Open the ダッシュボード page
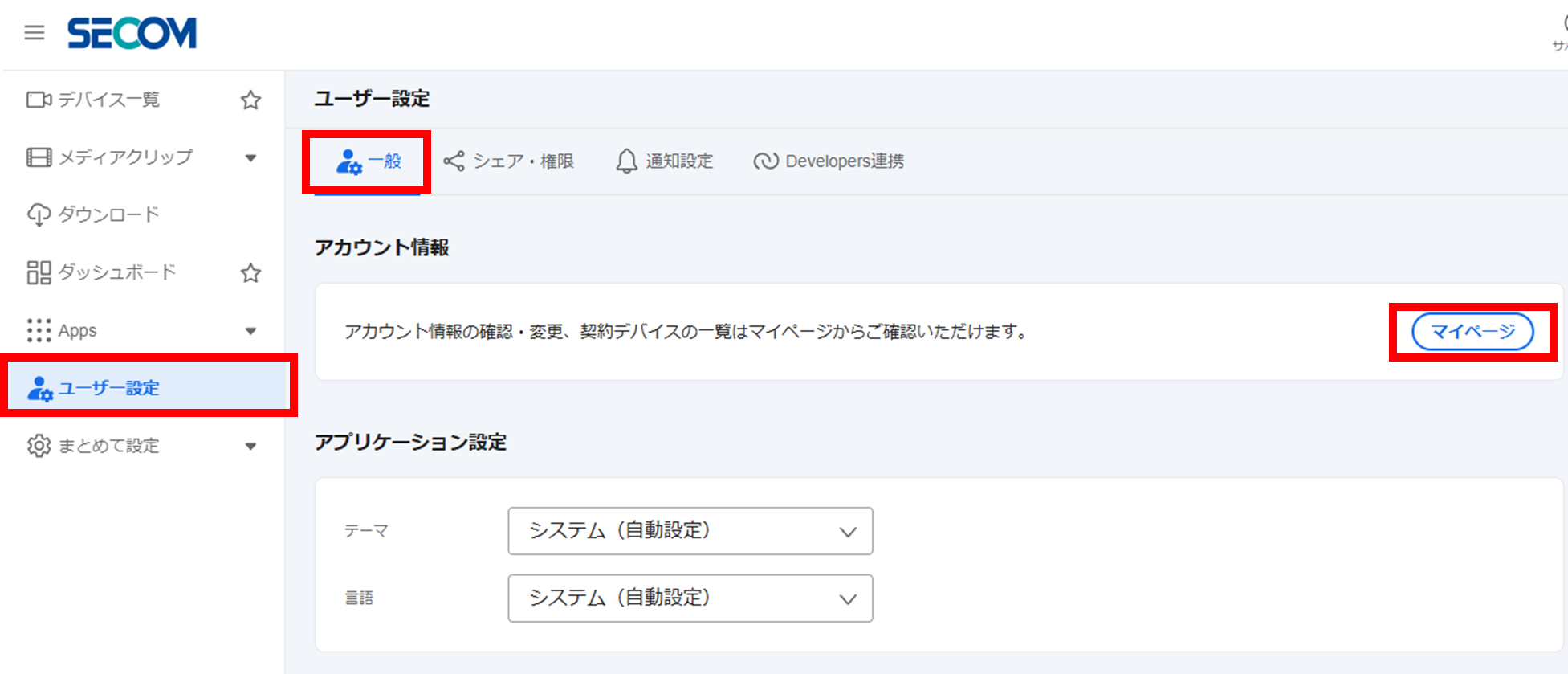Image resolution: width=1568 pixels, height=674 pixels. (x=116, y=272)
